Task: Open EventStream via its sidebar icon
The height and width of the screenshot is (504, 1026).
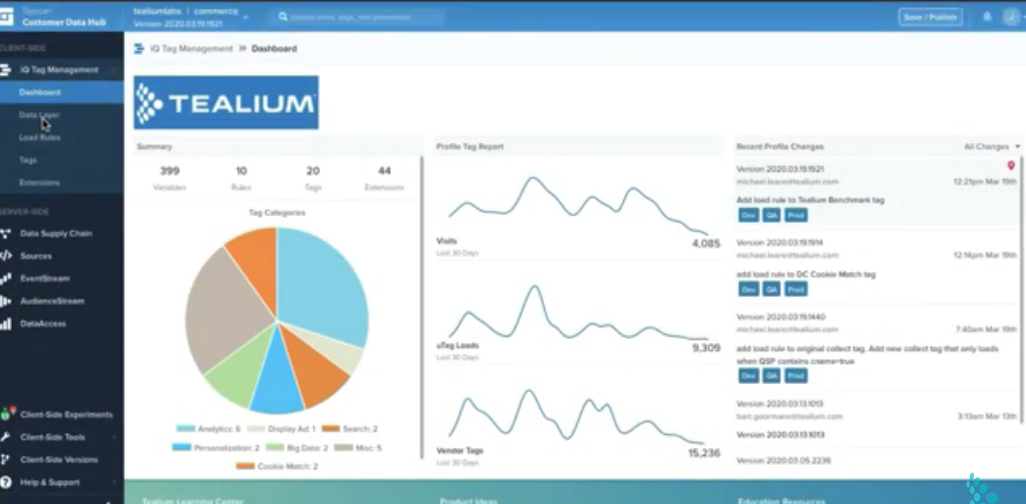Action: (x=6, y=278)
